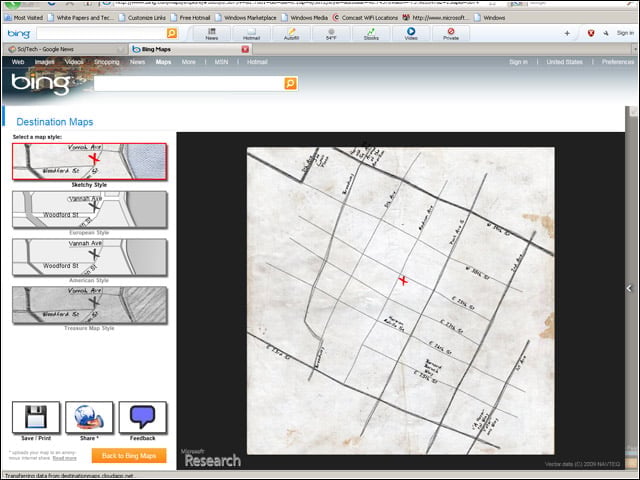Click the Back to Bing Maps button
The height and width of the screenshot is (480, 640).
coord(129,456)
